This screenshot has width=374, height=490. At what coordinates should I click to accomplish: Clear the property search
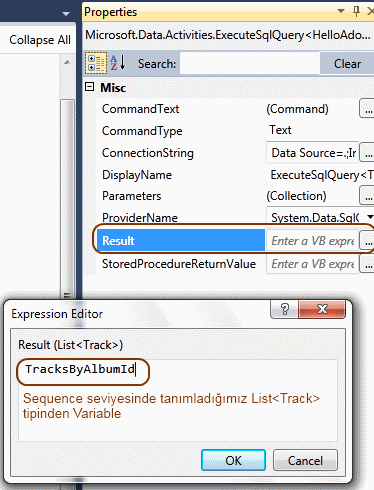point(347,63)
